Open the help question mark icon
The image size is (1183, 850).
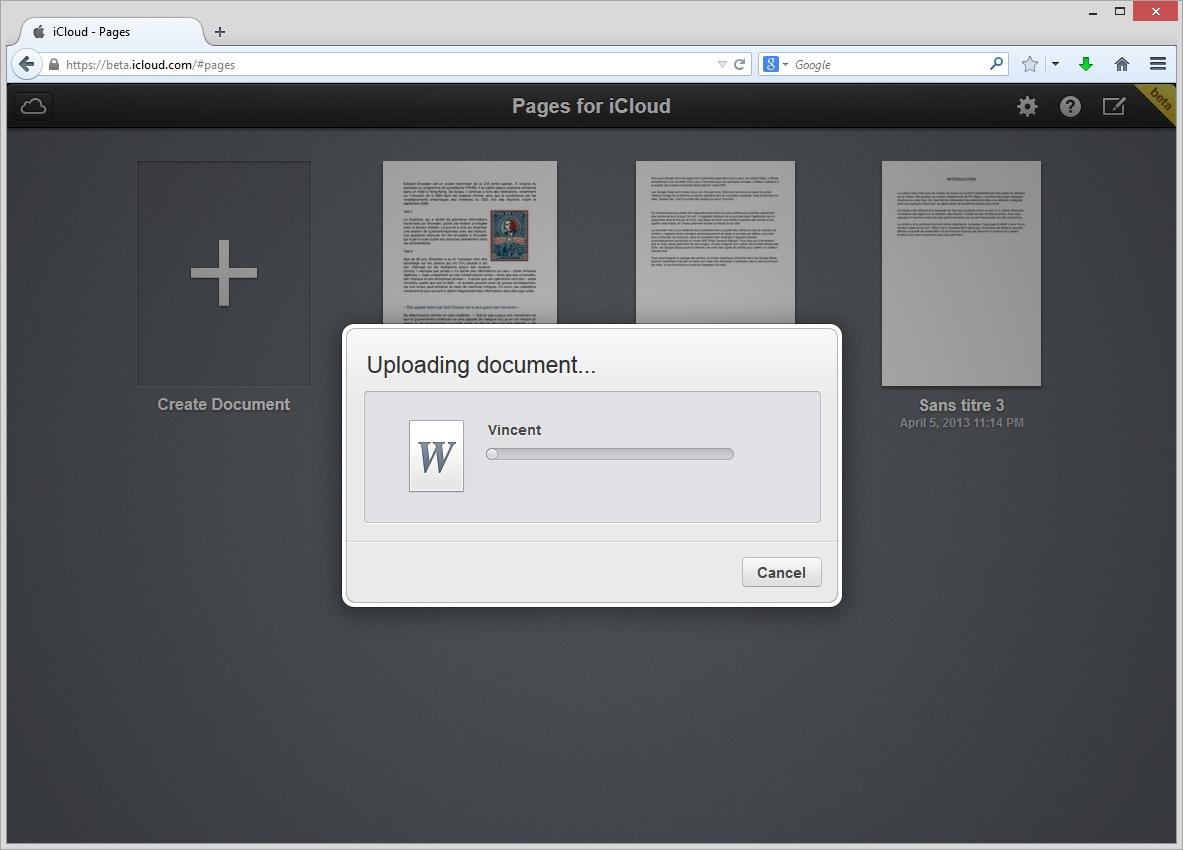coord(1070,106)
